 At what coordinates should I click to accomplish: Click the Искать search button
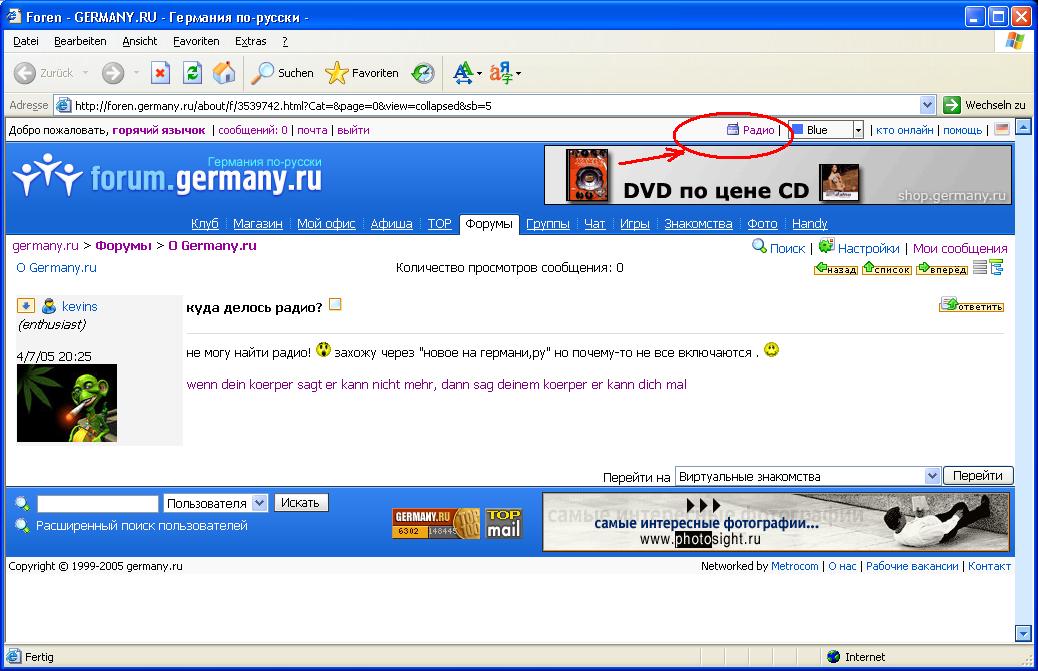pos(301,503)
